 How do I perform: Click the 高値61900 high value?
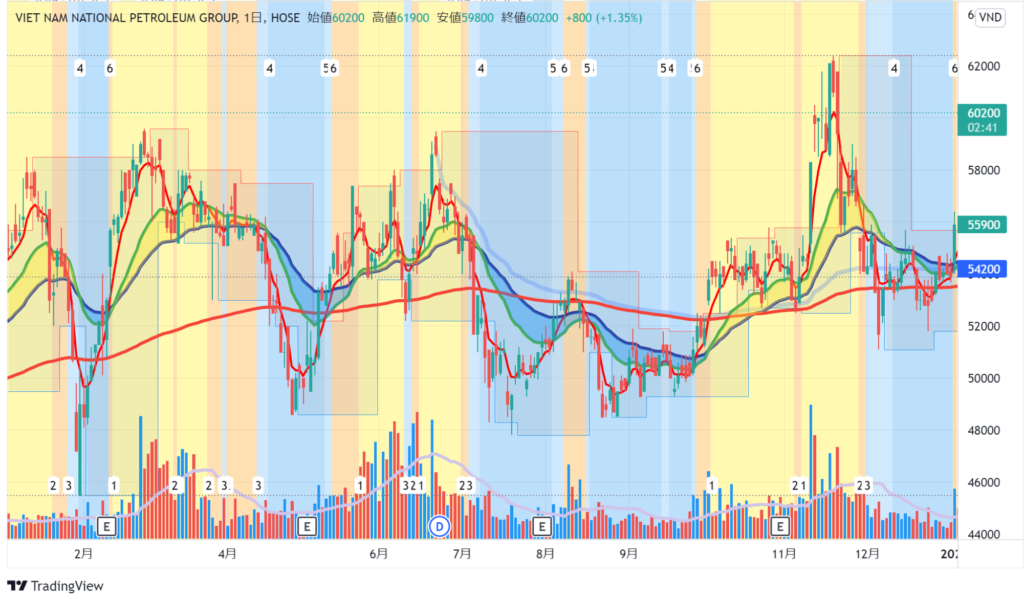click(400, 18)
